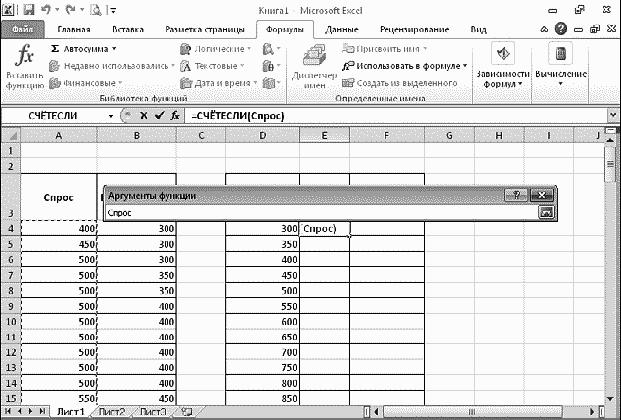Click the Insert Function fx icon in ribbon
The image size is (621, 420).
[x=24, y=55]
